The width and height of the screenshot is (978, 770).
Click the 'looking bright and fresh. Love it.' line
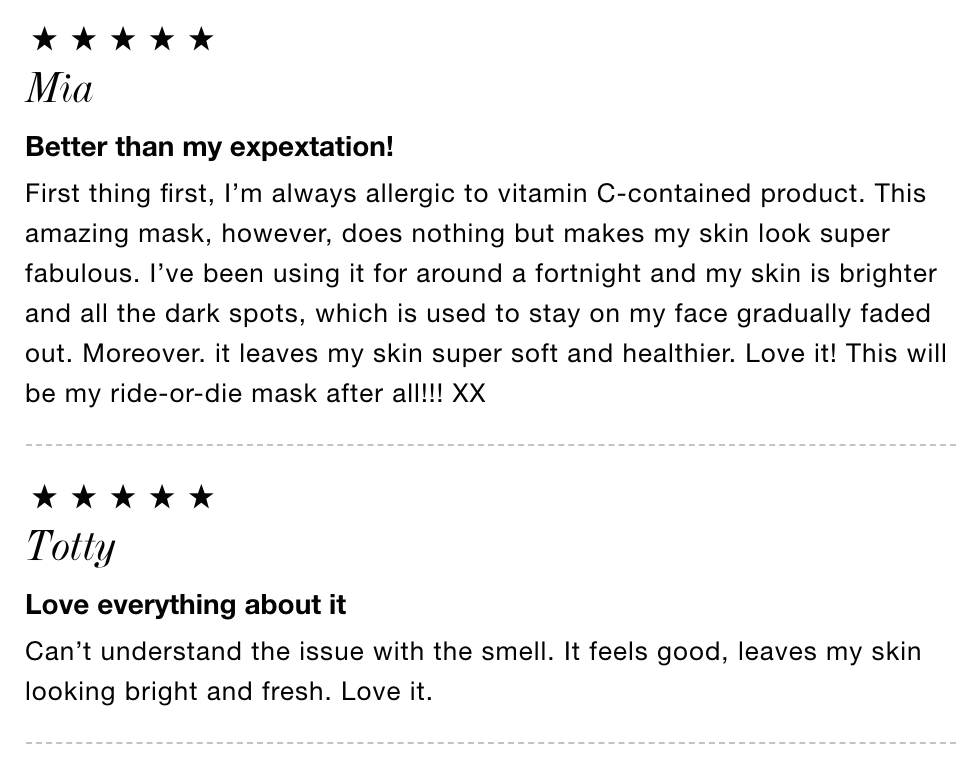tap(229, 691)
